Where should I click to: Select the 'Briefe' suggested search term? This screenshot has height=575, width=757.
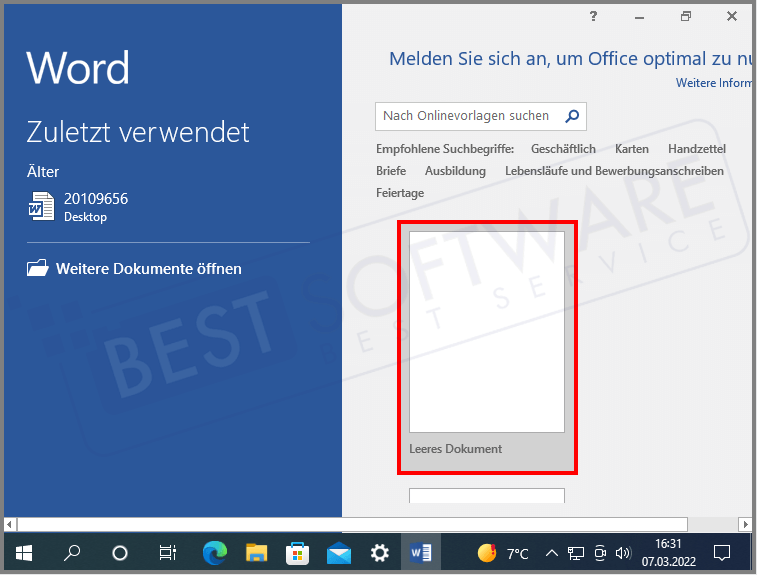(x=391, y=171)
